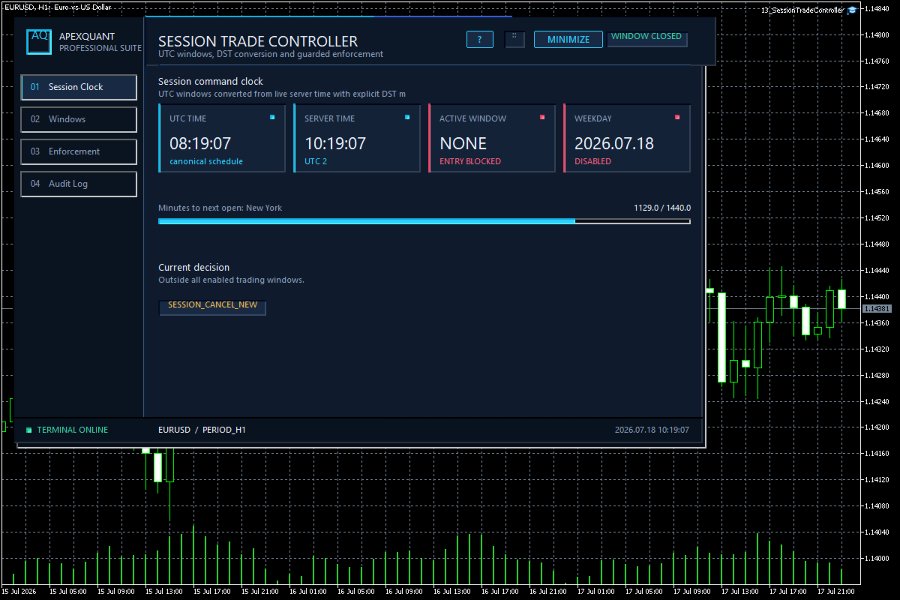Click "Outside all enabled trading windows." text
This screenshot has height=600, width=900.
click(x=231, y=280)
